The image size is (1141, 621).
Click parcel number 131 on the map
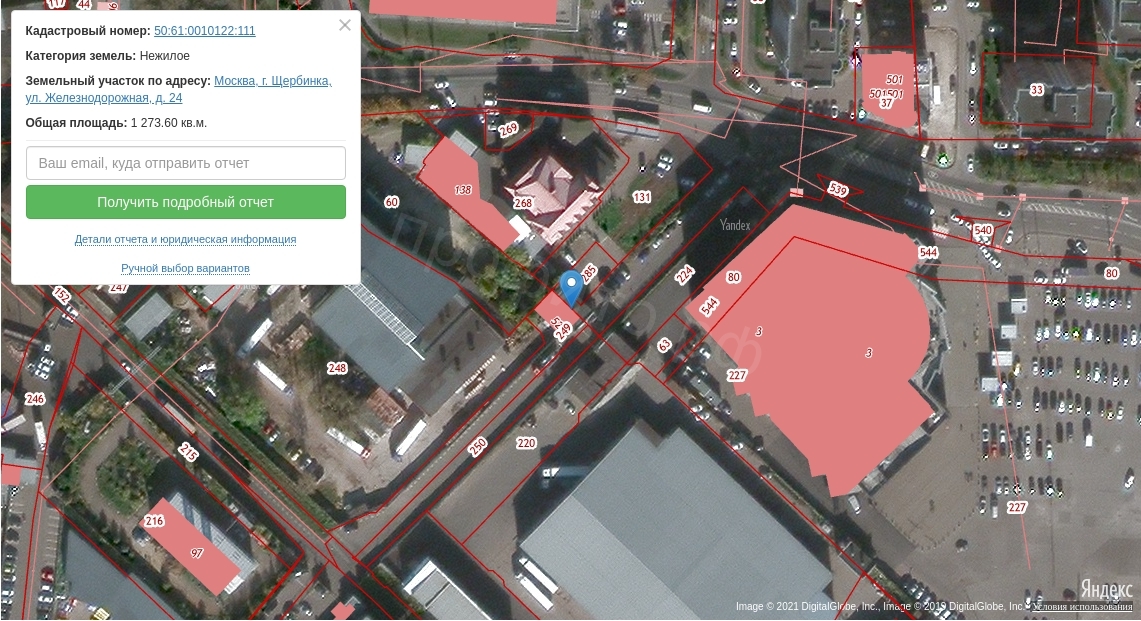coord(641,197)
